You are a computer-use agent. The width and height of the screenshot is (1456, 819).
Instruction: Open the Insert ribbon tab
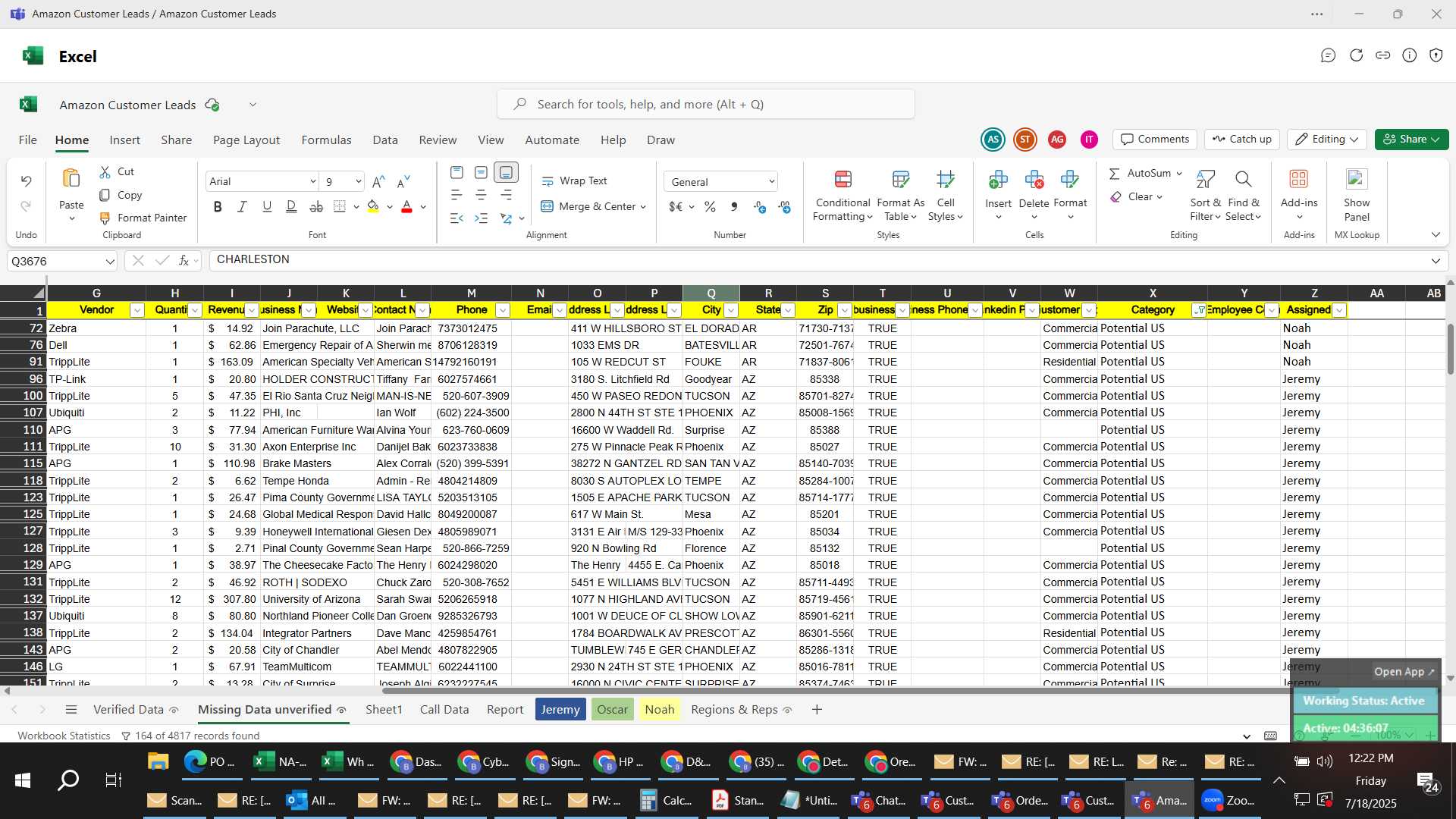click(124, 140)
